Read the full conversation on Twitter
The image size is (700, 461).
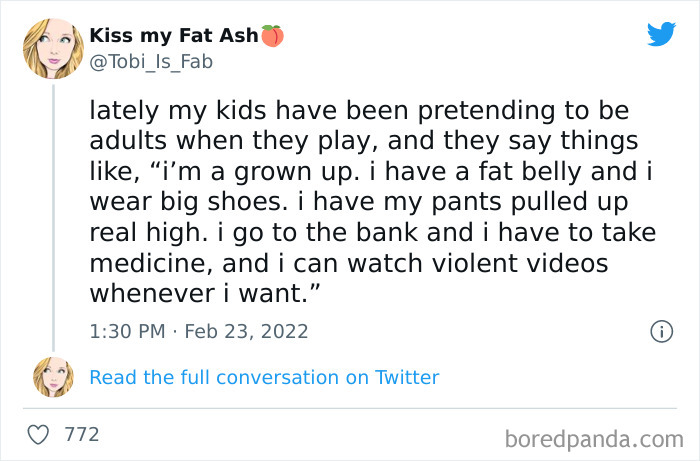264,377
